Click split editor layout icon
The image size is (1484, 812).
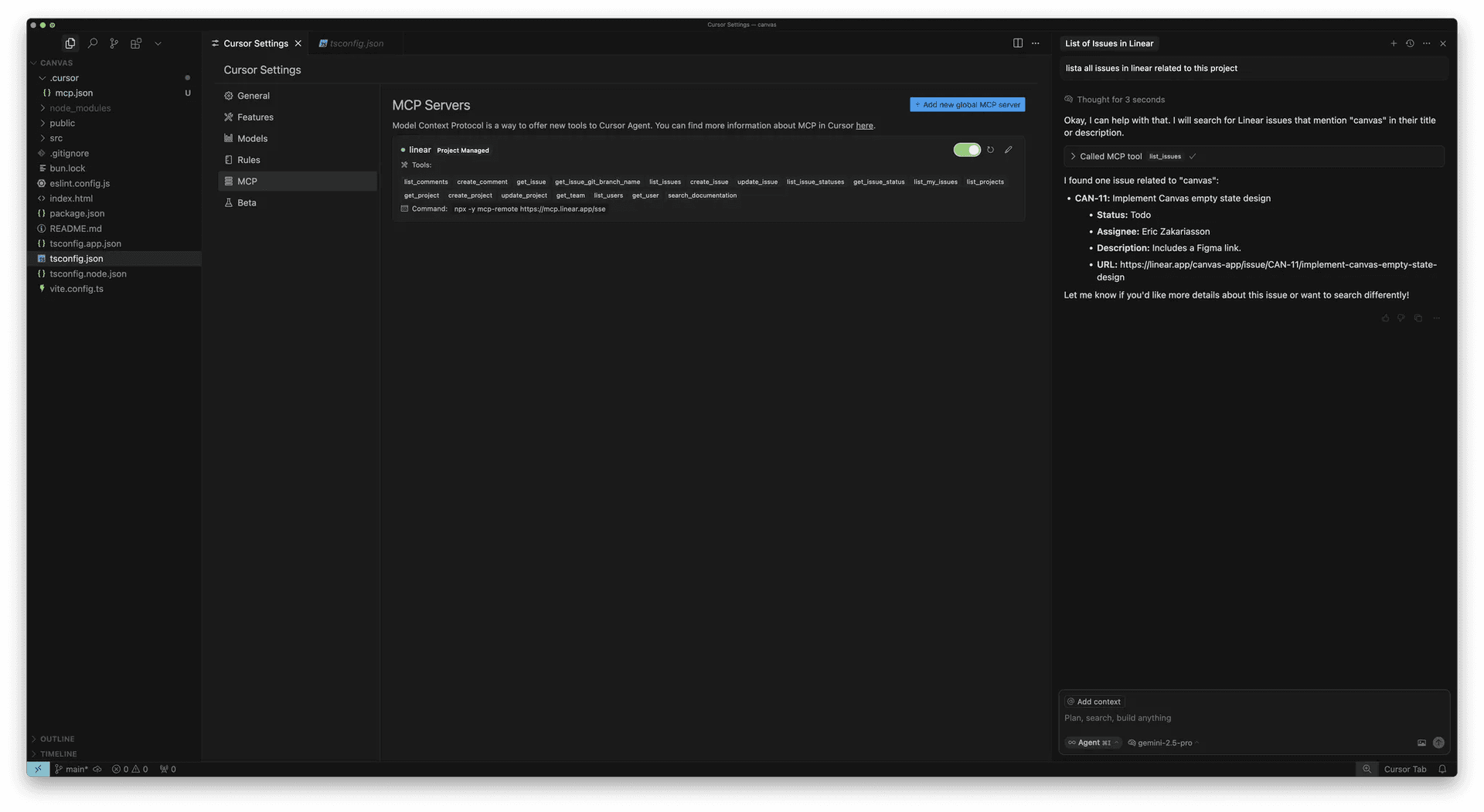[x=1018, y=43]
